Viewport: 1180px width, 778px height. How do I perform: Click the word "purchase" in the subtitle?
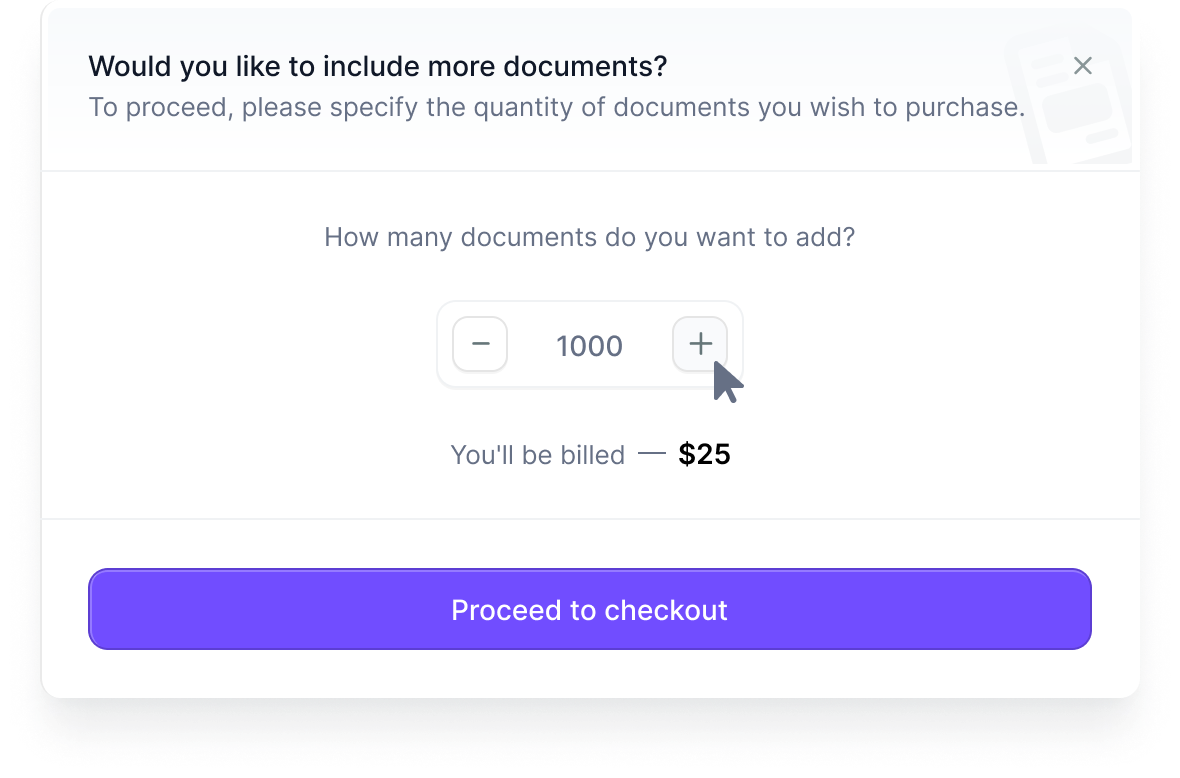pyautogui.click(x=965, y=108)
